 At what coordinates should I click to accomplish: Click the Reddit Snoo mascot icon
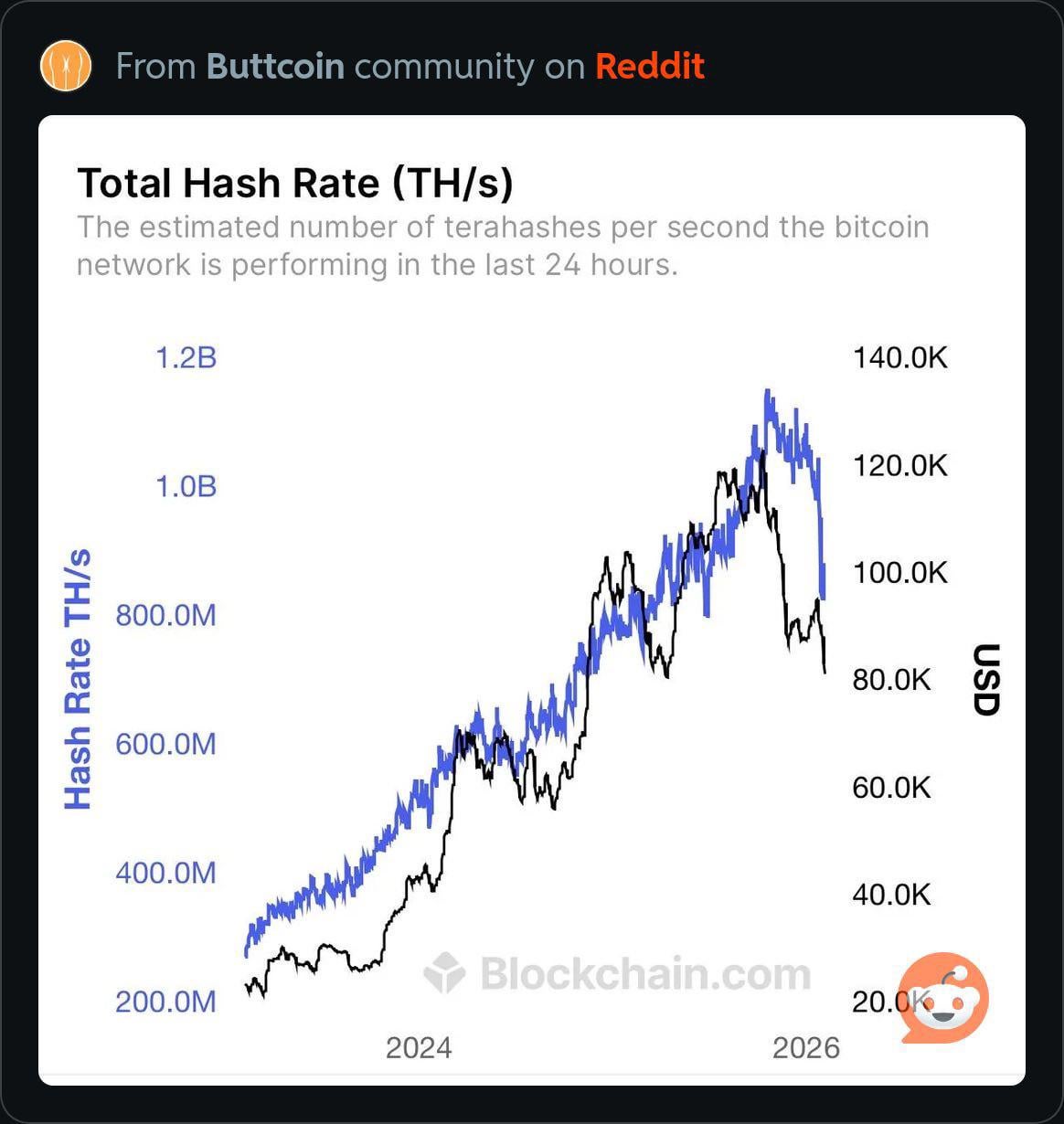(943, 998)
